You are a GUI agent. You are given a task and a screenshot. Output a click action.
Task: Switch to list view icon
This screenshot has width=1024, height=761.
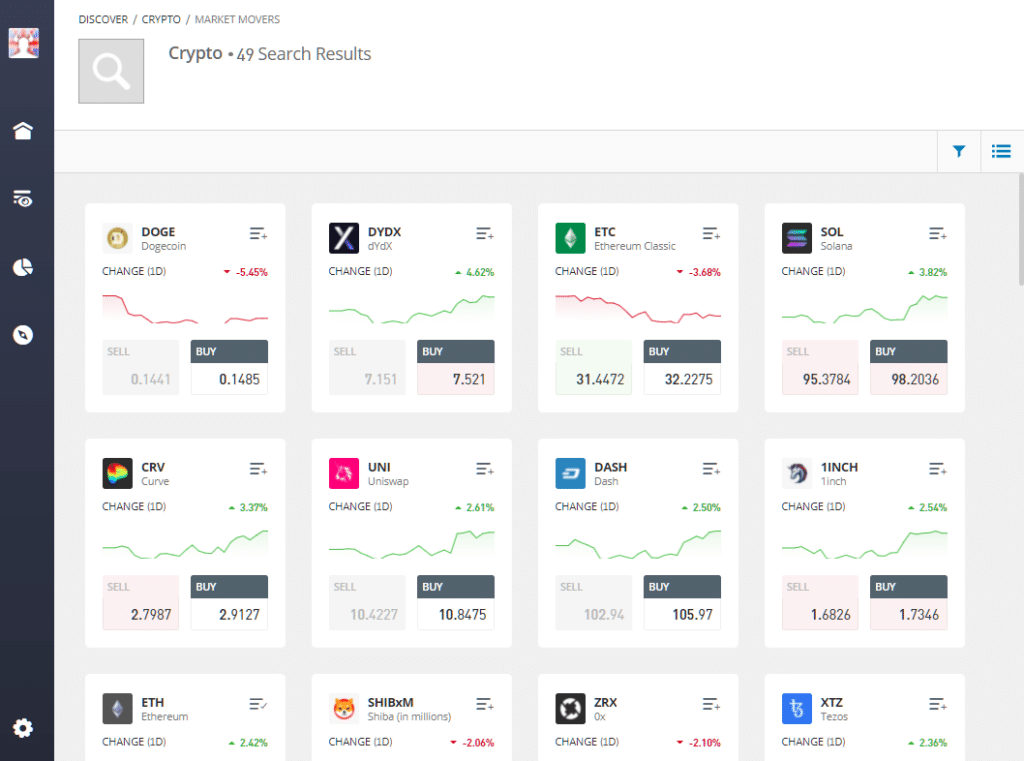point(1001,152)
